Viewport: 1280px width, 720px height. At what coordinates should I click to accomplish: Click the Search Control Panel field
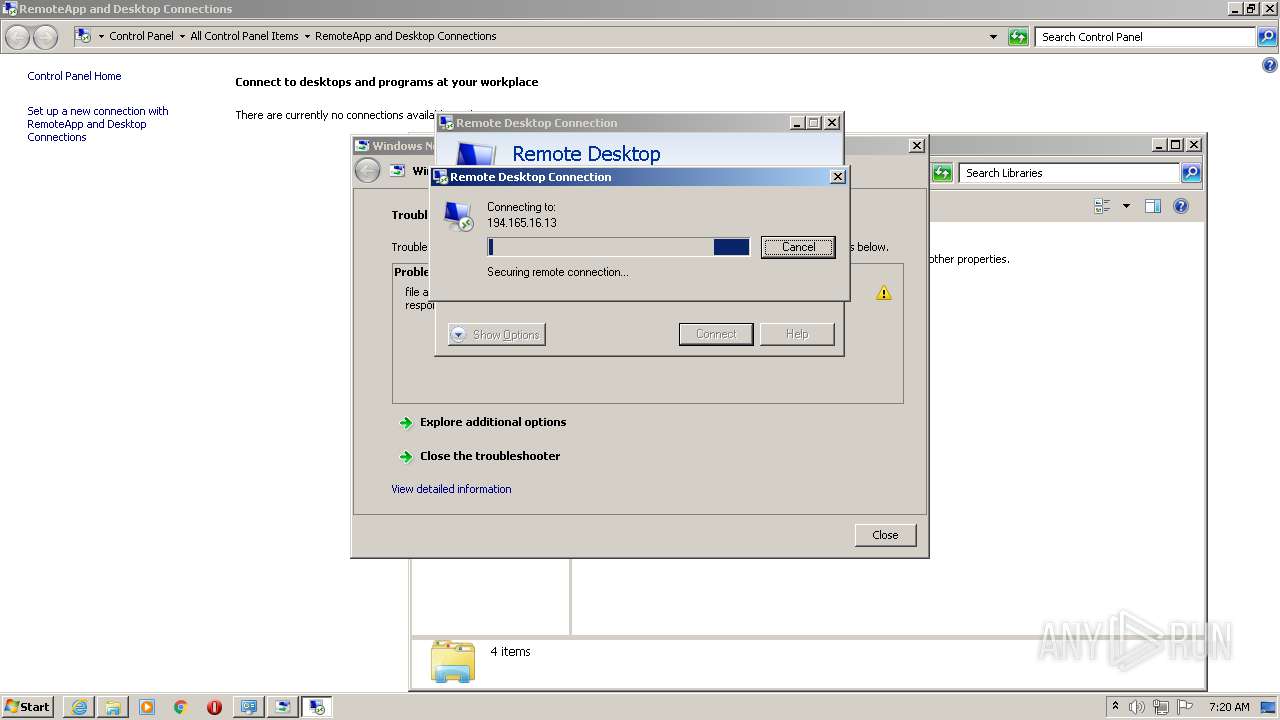pos(1144,37)
